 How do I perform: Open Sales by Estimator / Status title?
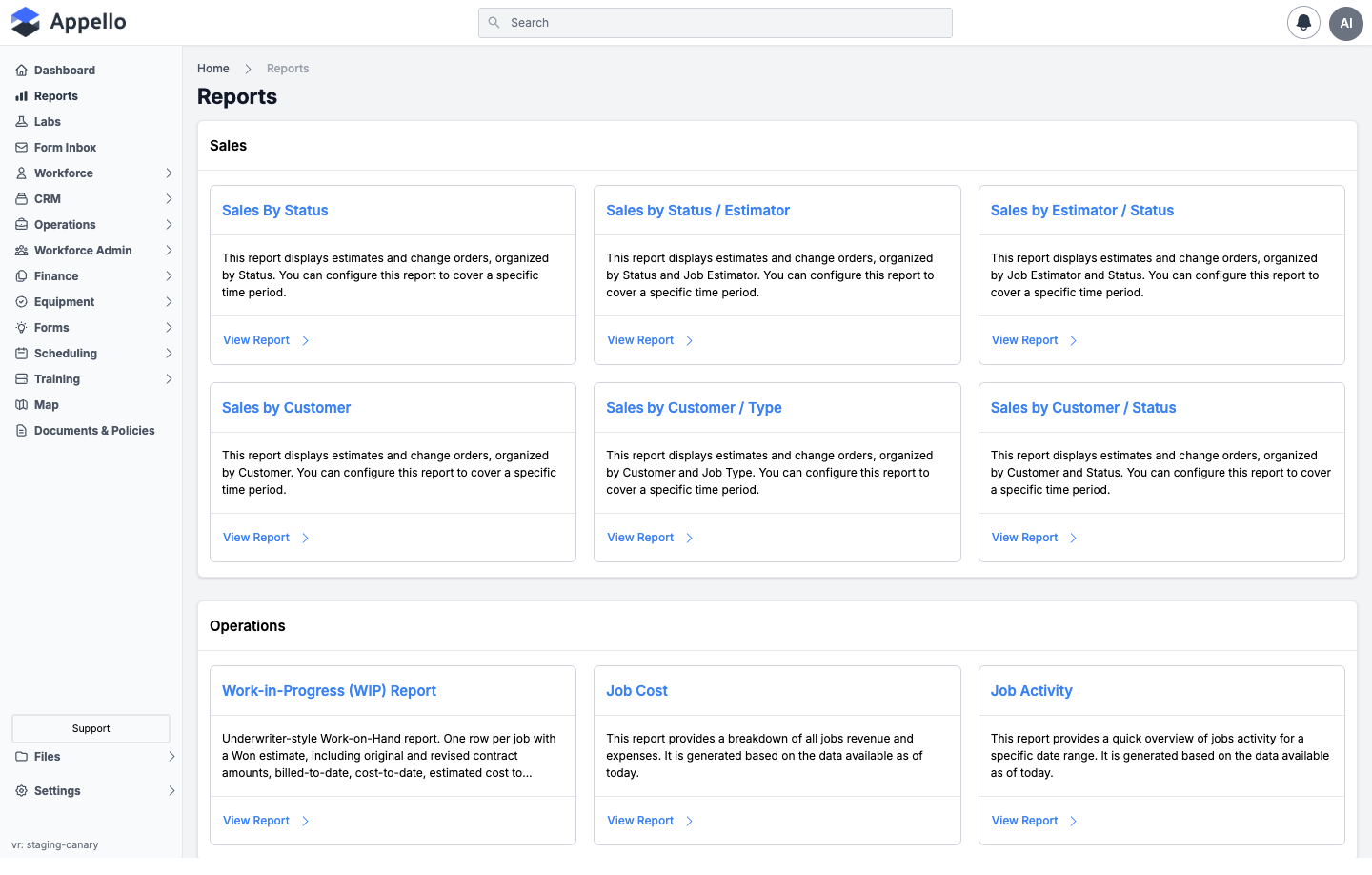[x=1082, y=211]
